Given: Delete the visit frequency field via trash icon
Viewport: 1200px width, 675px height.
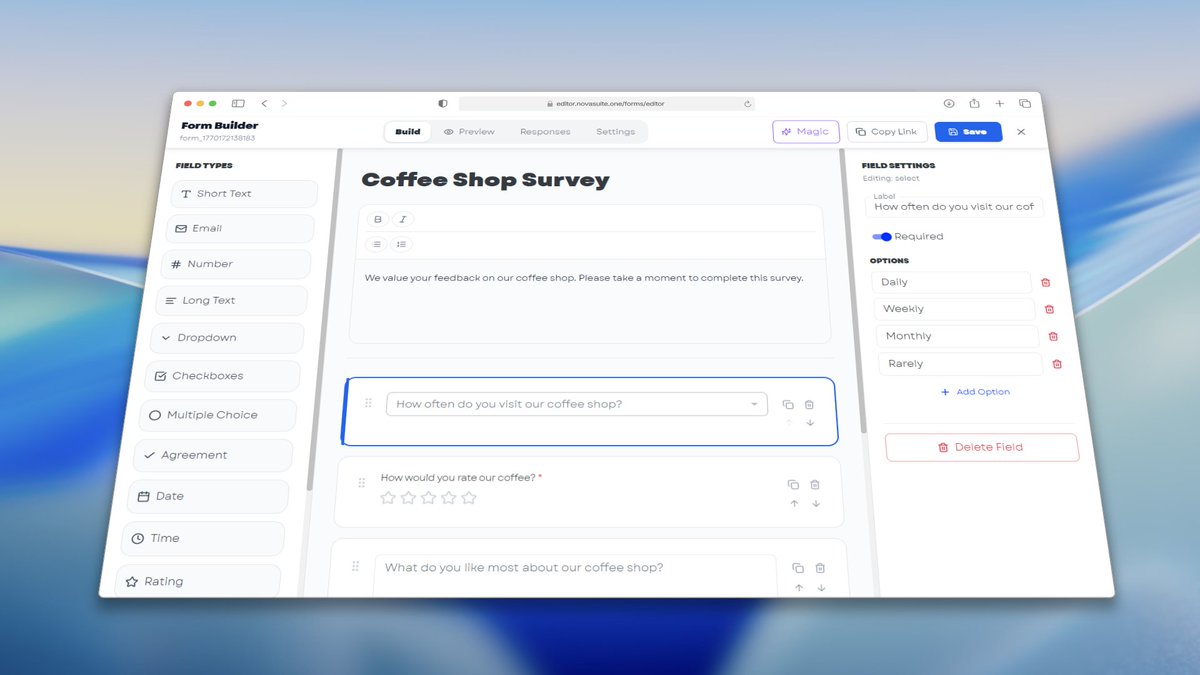Looking at the screenshot, I should [x=809, y=404].
